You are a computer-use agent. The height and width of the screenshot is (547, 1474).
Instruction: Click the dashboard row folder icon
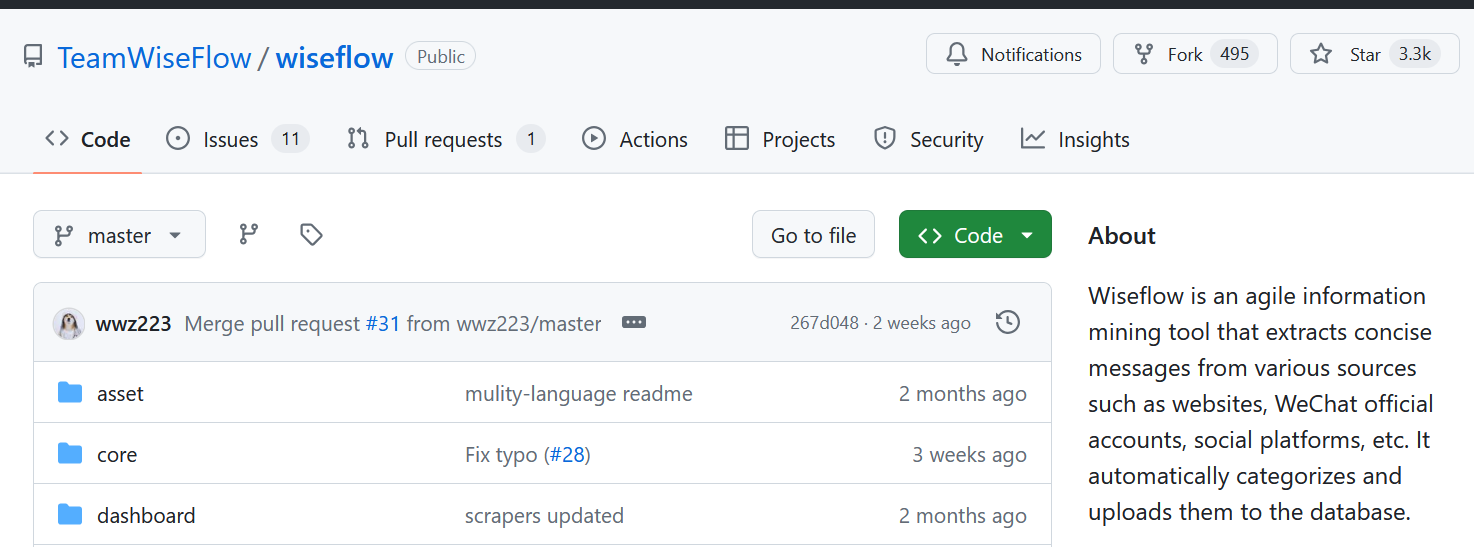[x=70, y=514]
